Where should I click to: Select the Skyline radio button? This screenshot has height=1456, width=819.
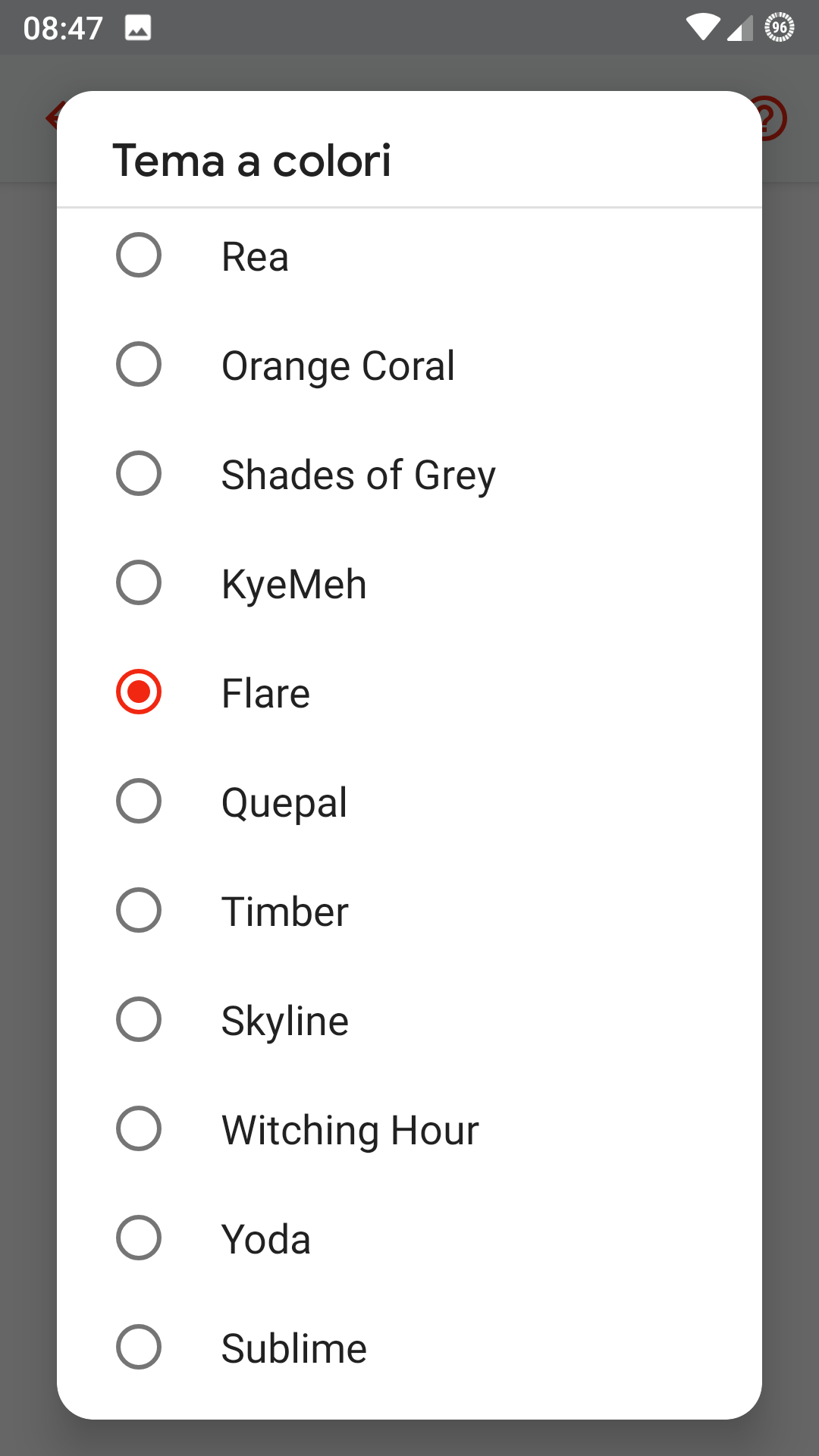(x=139, y=1019)
